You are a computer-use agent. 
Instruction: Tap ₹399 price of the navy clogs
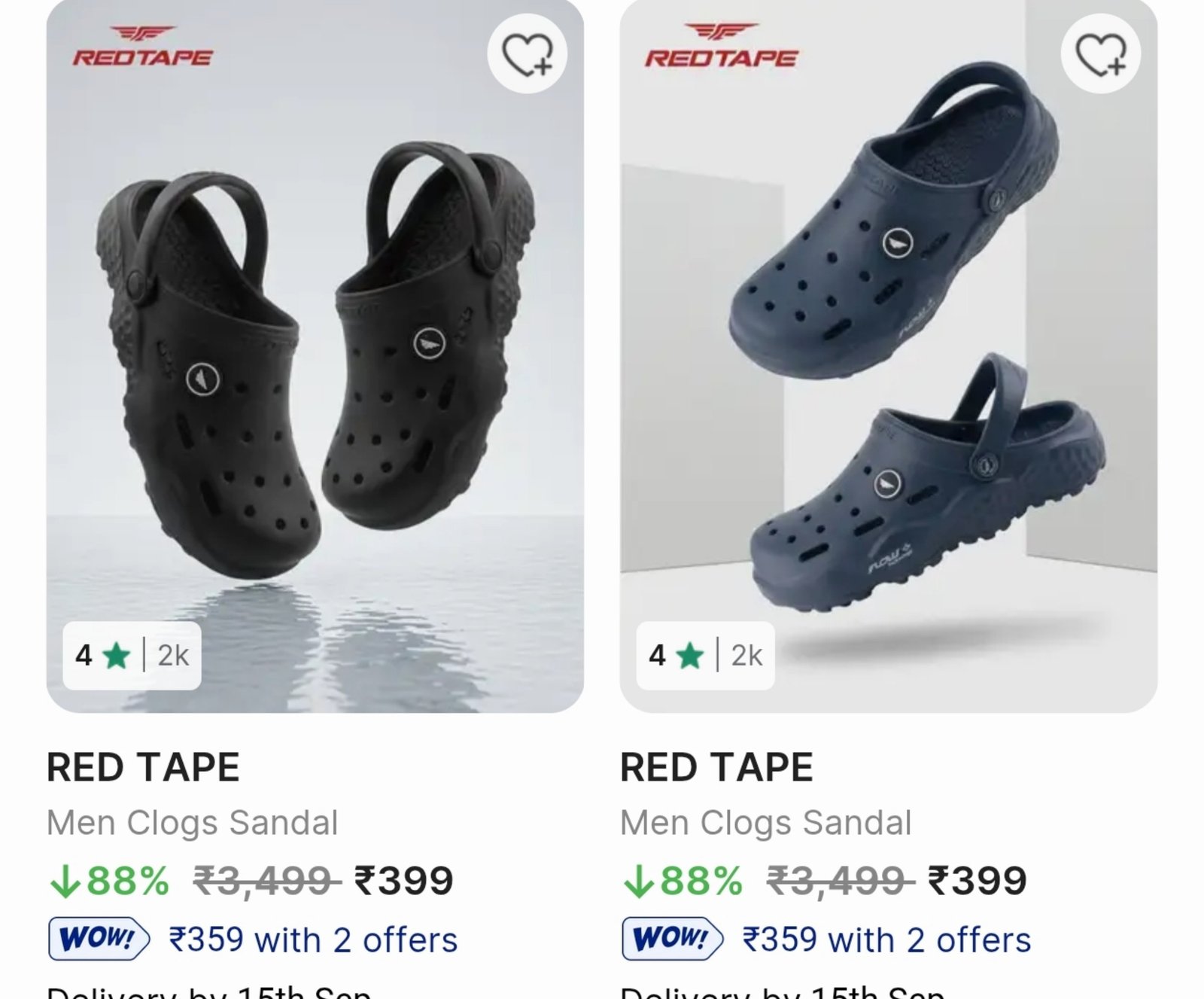977,881
